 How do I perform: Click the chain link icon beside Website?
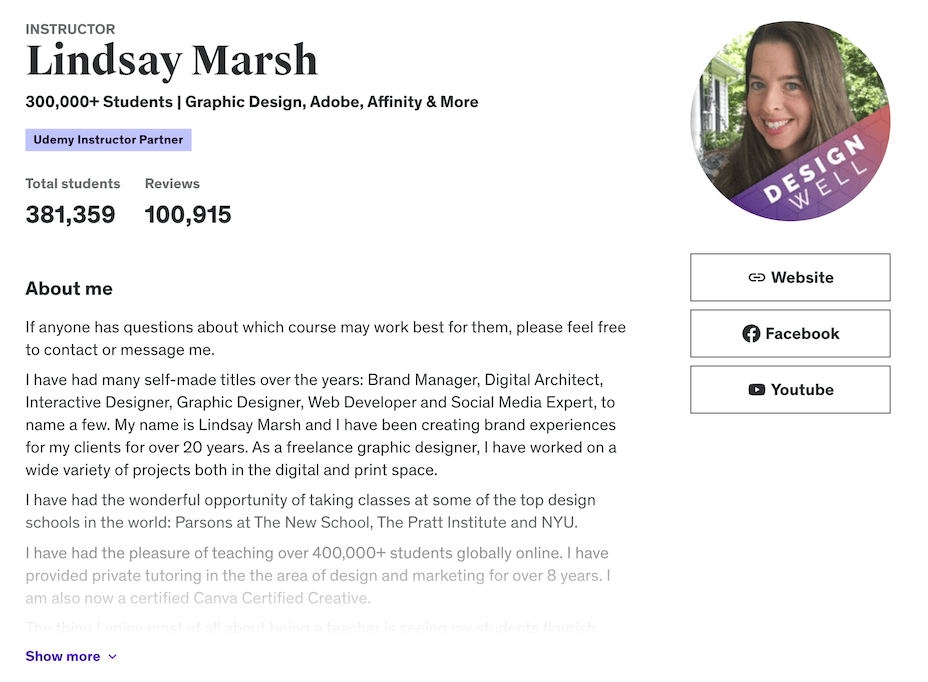coord(757,278)
